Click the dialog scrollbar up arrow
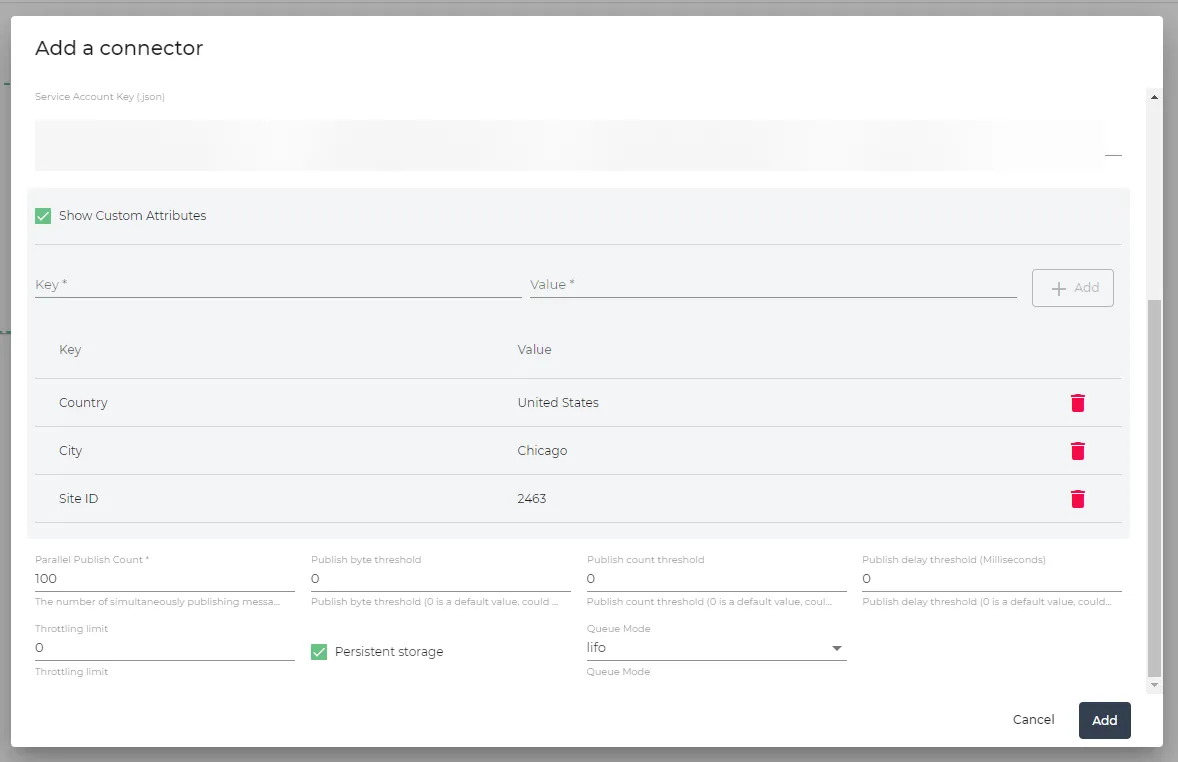 pyautogui.click(x=1155, y=98)
